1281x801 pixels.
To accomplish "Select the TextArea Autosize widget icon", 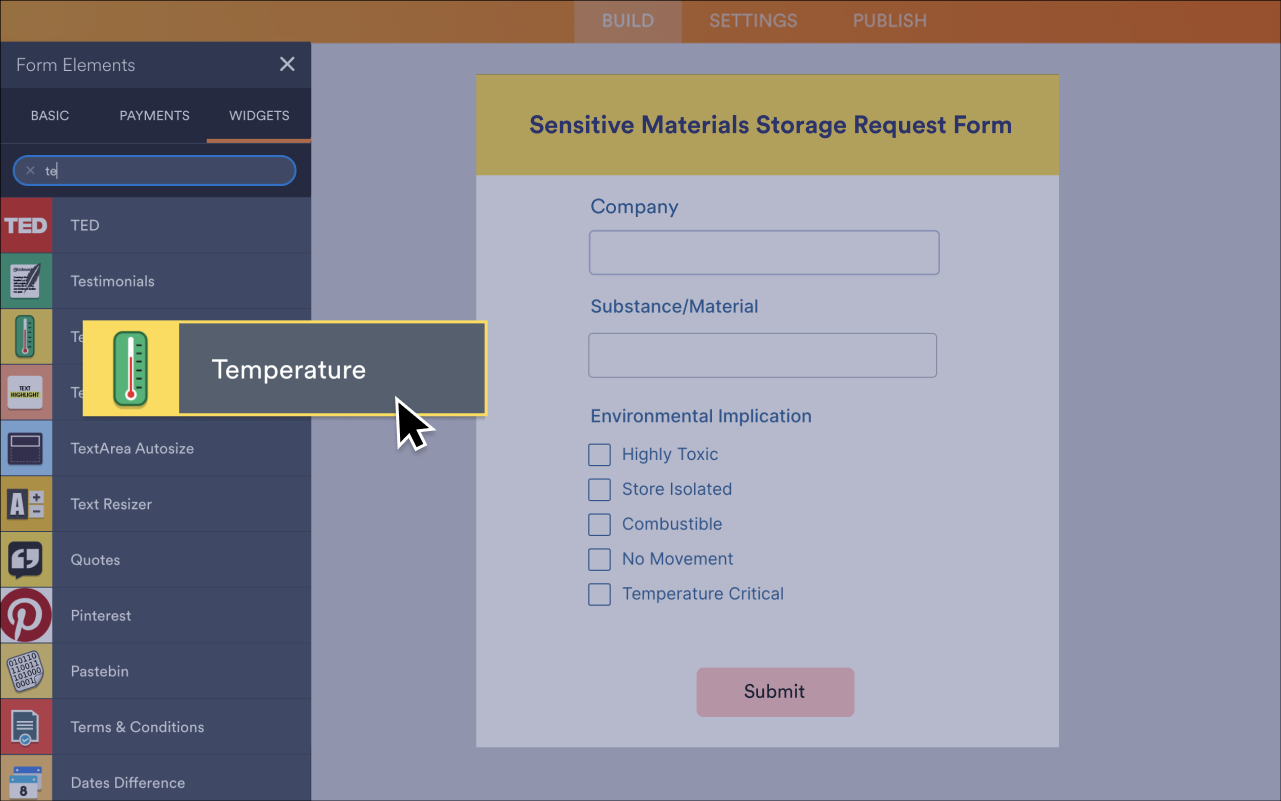I will pyautogui.click(x=26, y=448).
